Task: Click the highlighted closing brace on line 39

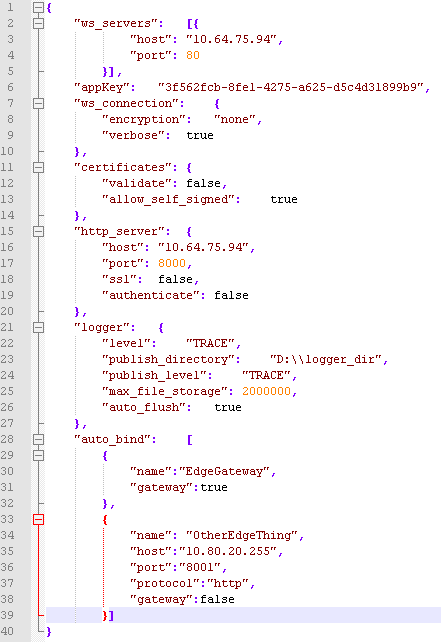Action: (105, 615)
